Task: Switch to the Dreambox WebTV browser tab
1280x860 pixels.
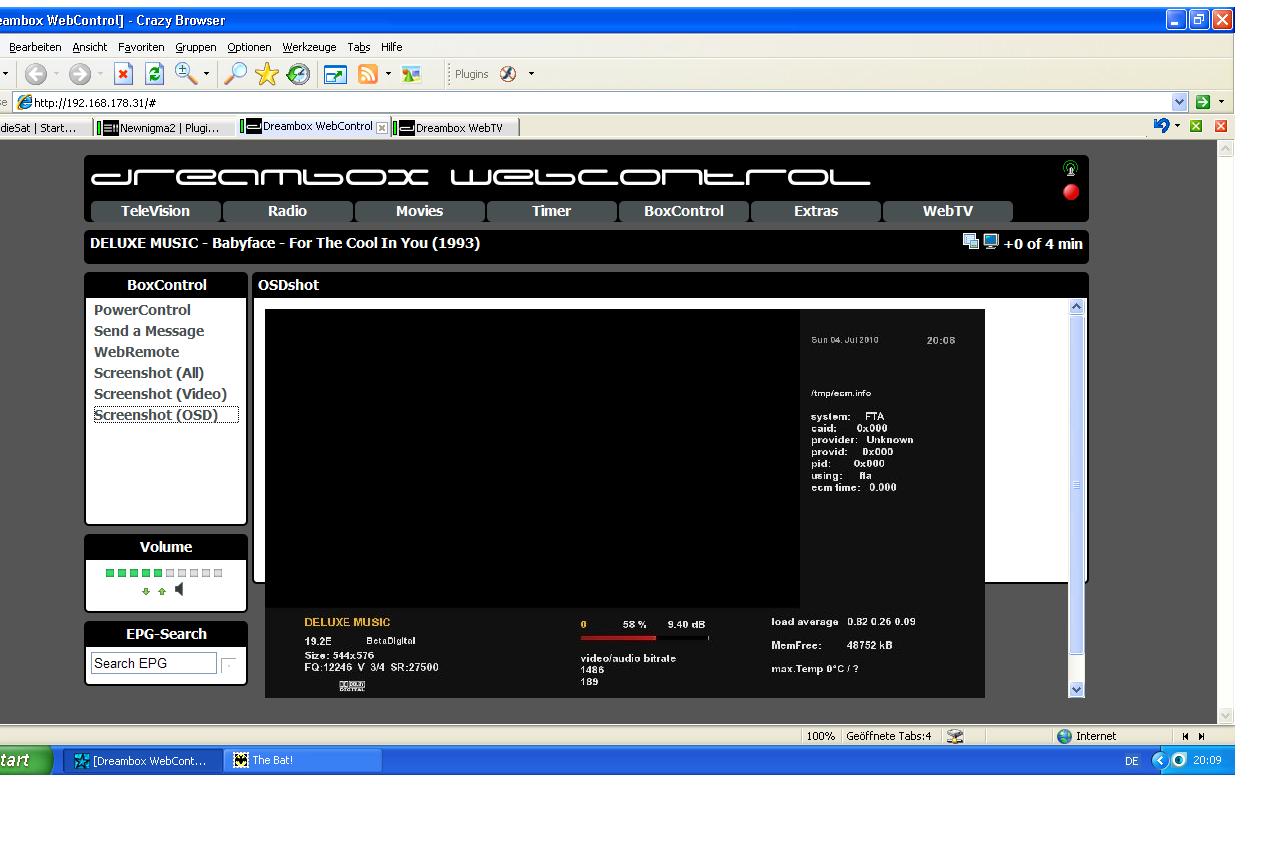Action: tap(456, 127)
